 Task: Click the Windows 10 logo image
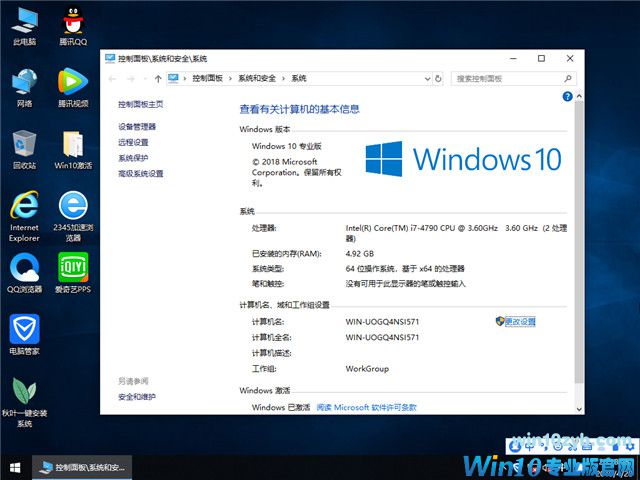tap(464, 159)
